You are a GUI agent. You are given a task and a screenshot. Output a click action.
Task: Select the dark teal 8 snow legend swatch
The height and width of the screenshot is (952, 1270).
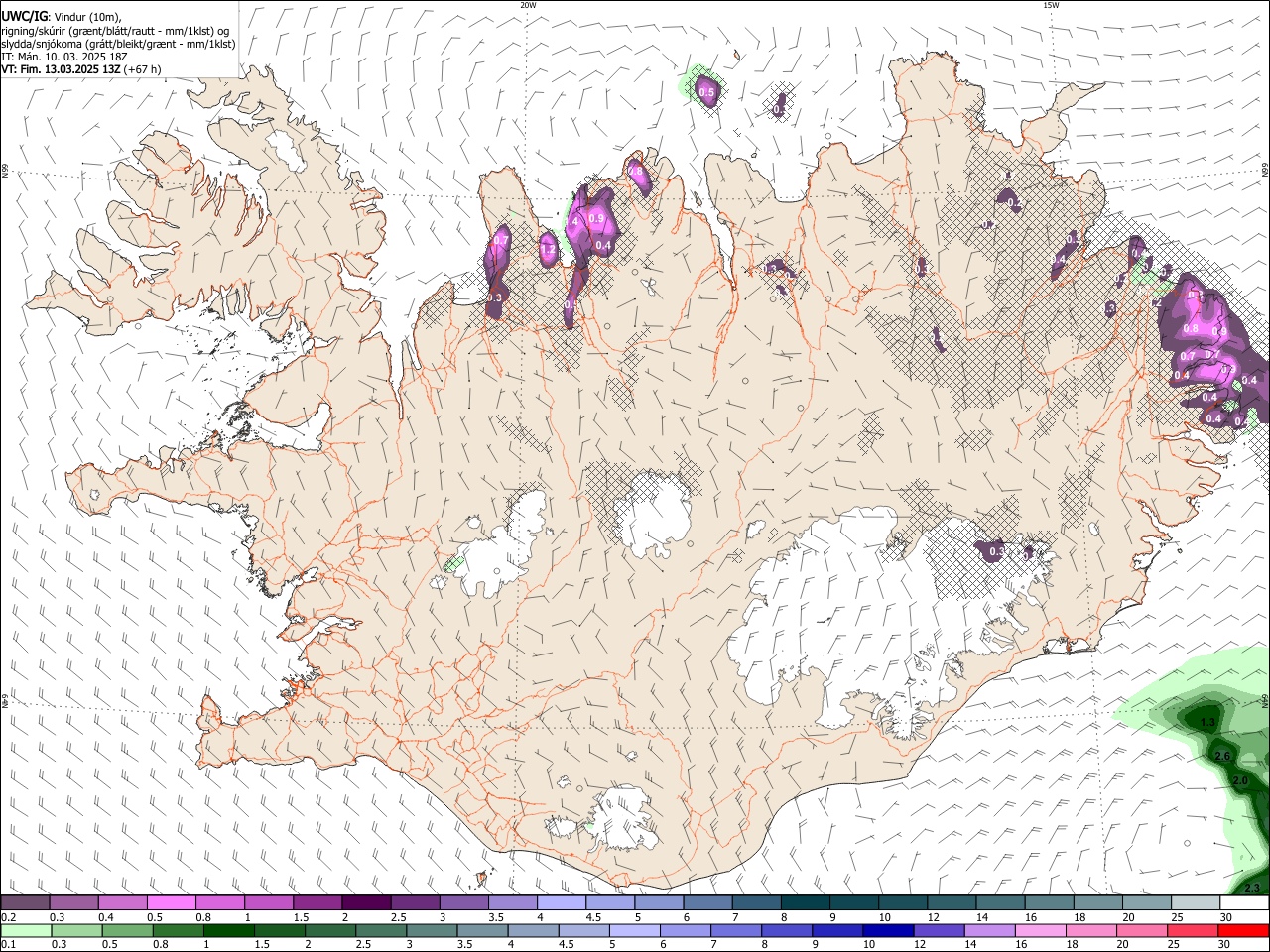click(805, 903)
